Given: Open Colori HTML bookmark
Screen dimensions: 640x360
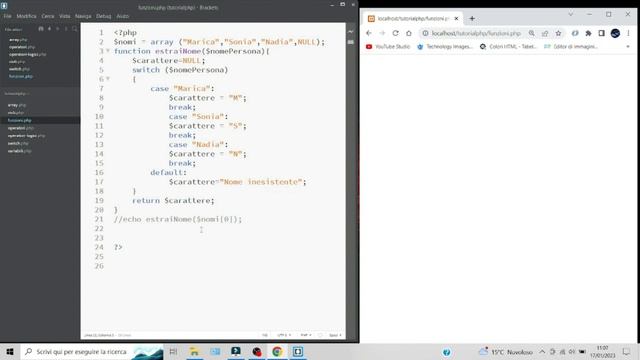Looking at the screenshot, I should [508, 47].
